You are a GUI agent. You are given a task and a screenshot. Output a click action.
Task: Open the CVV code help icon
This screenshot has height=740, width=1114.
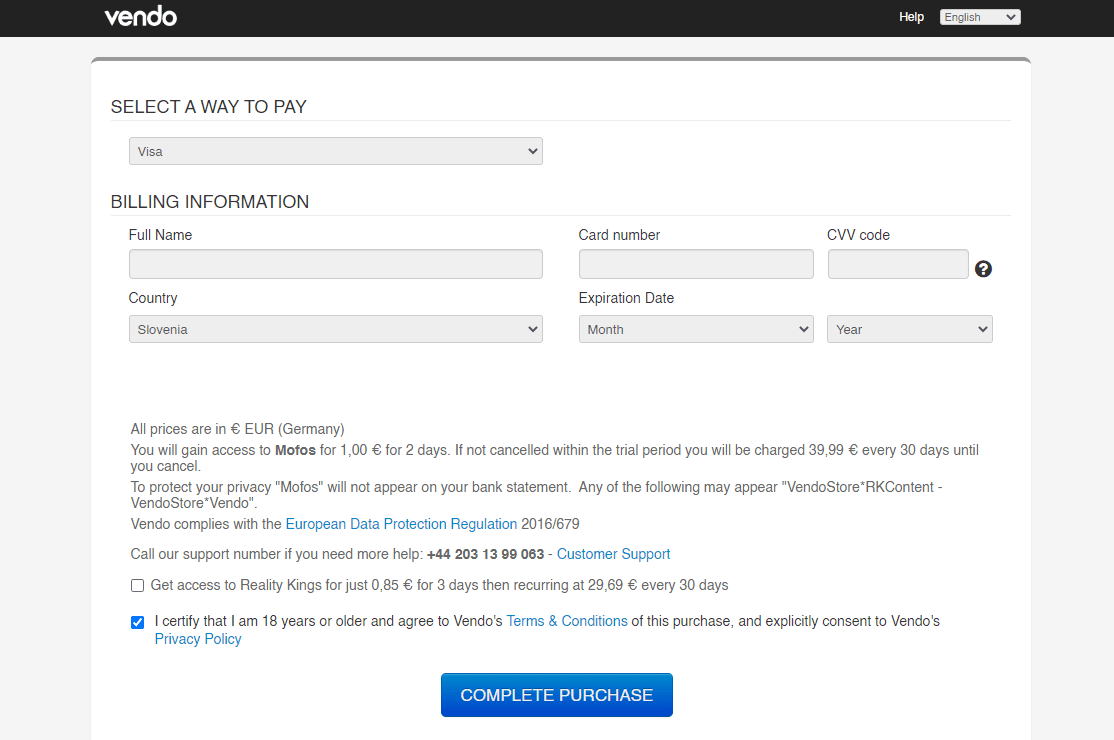(983, 268)
